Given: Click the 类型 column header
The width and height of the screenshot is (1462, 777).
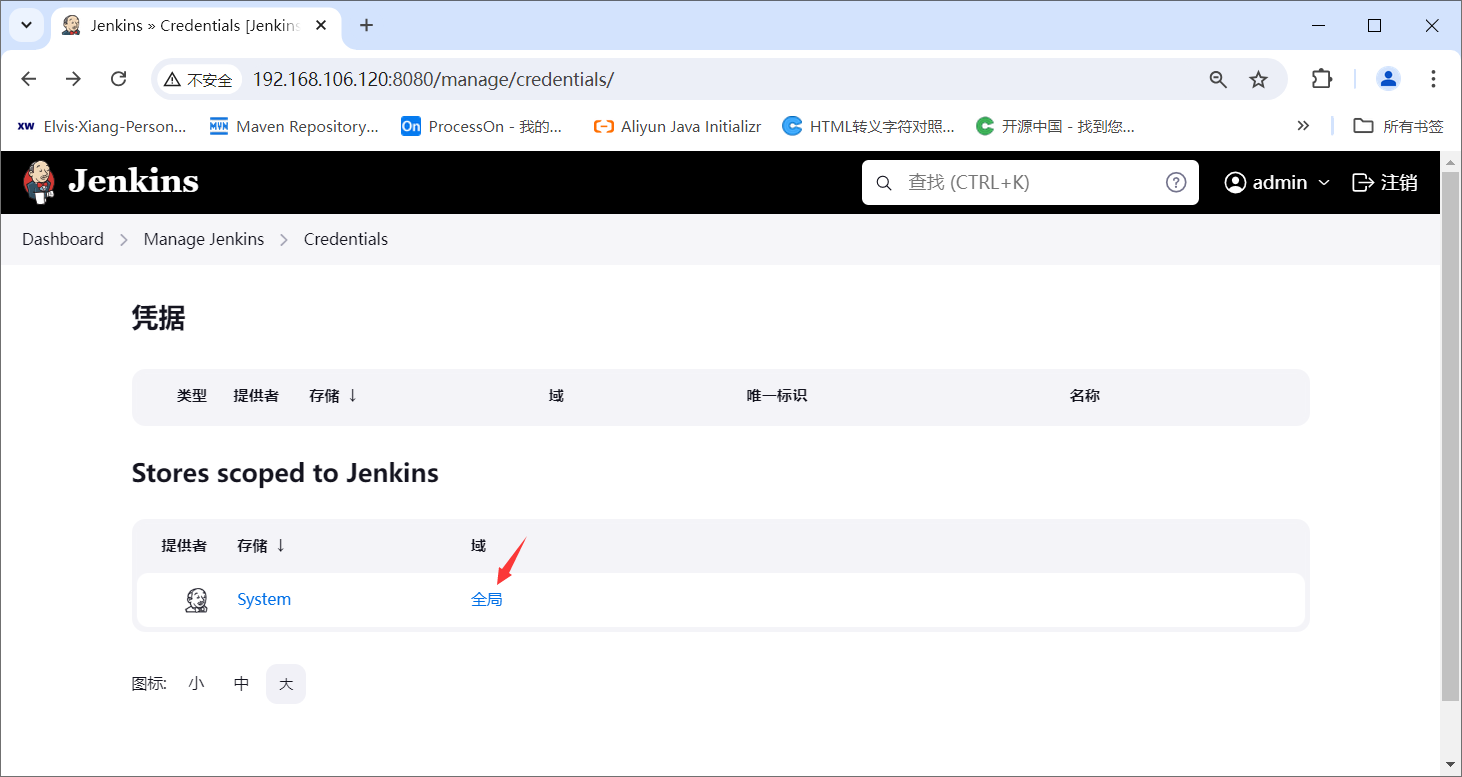Looking at the screenshot, I should click(192, 396).
